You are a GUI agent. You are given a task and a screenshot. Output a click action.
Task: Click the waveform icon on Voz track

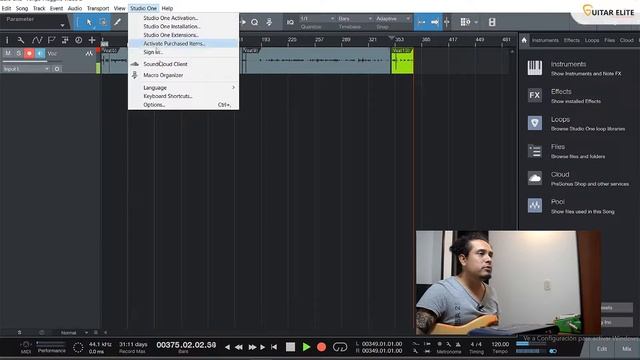coord(89,53)
